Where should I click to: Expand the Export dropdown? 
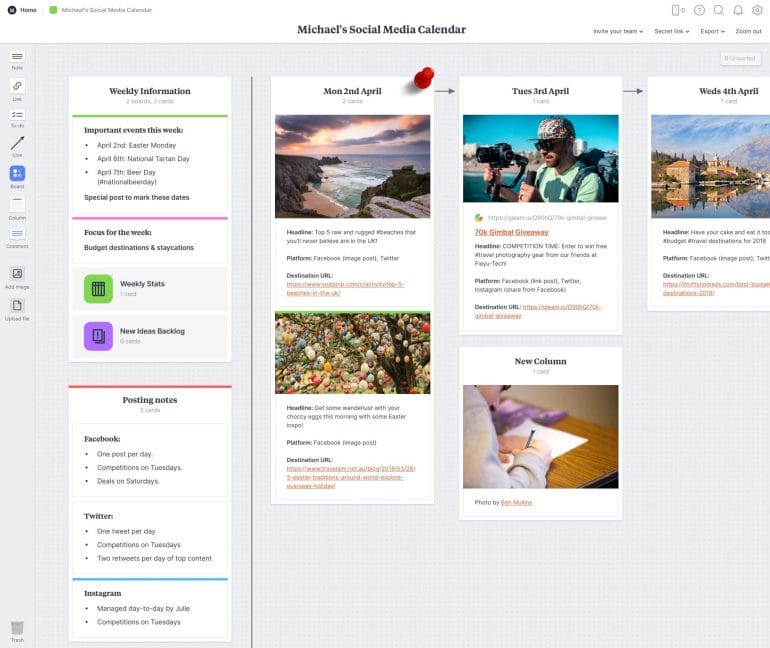(712, 31)
